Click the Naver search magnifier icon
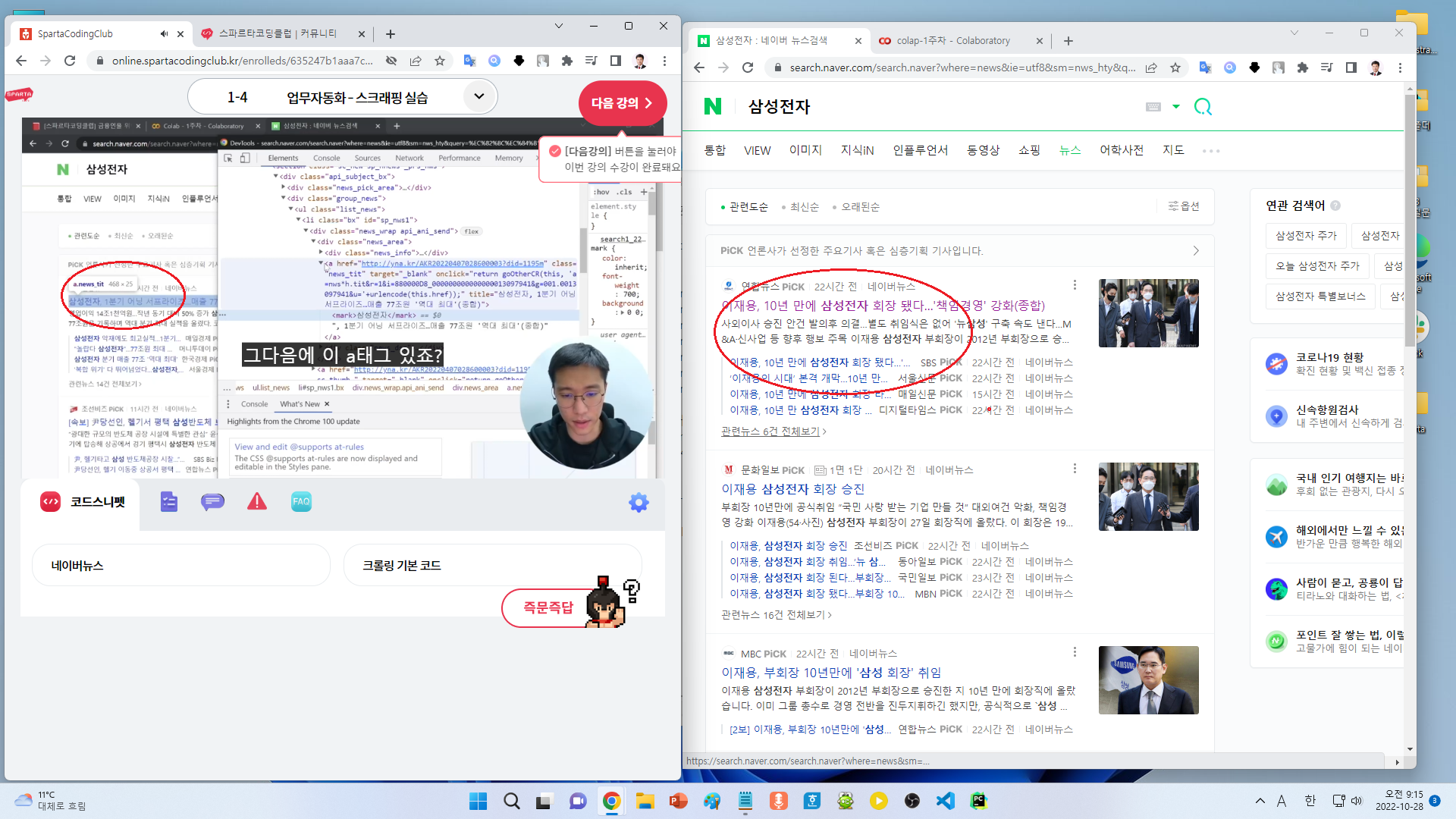Screen dimensions: 1456x819 click(1203, 106)
